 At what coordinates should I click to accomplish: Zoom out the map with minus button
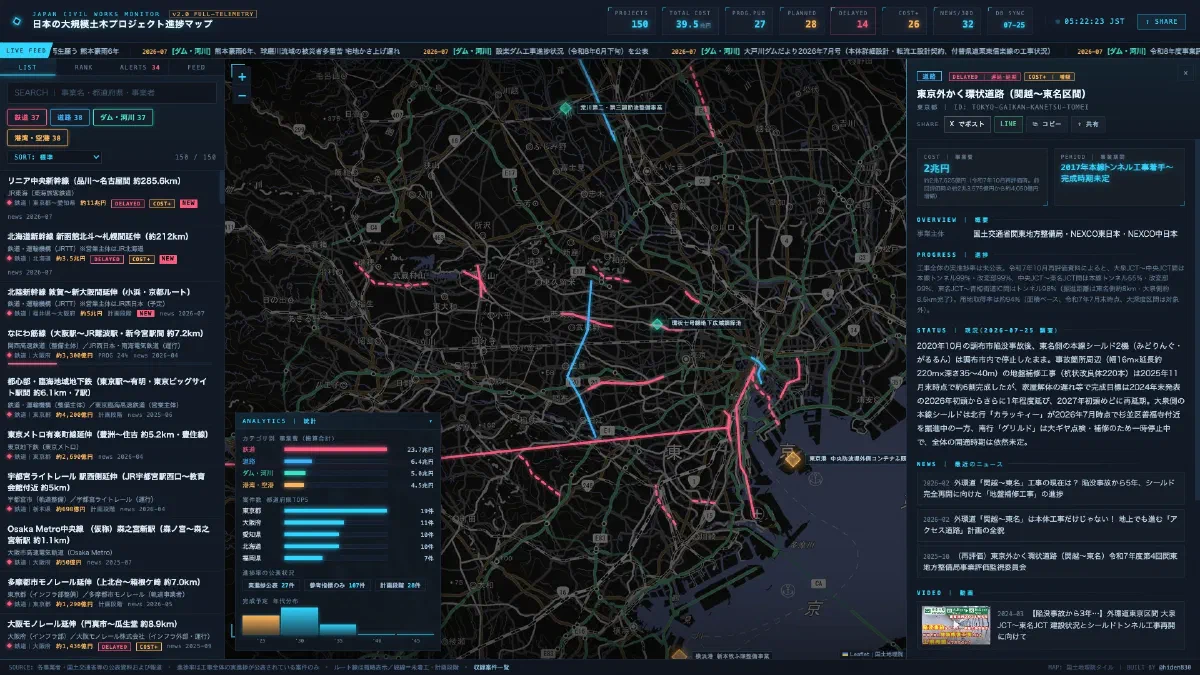(241, 95)
